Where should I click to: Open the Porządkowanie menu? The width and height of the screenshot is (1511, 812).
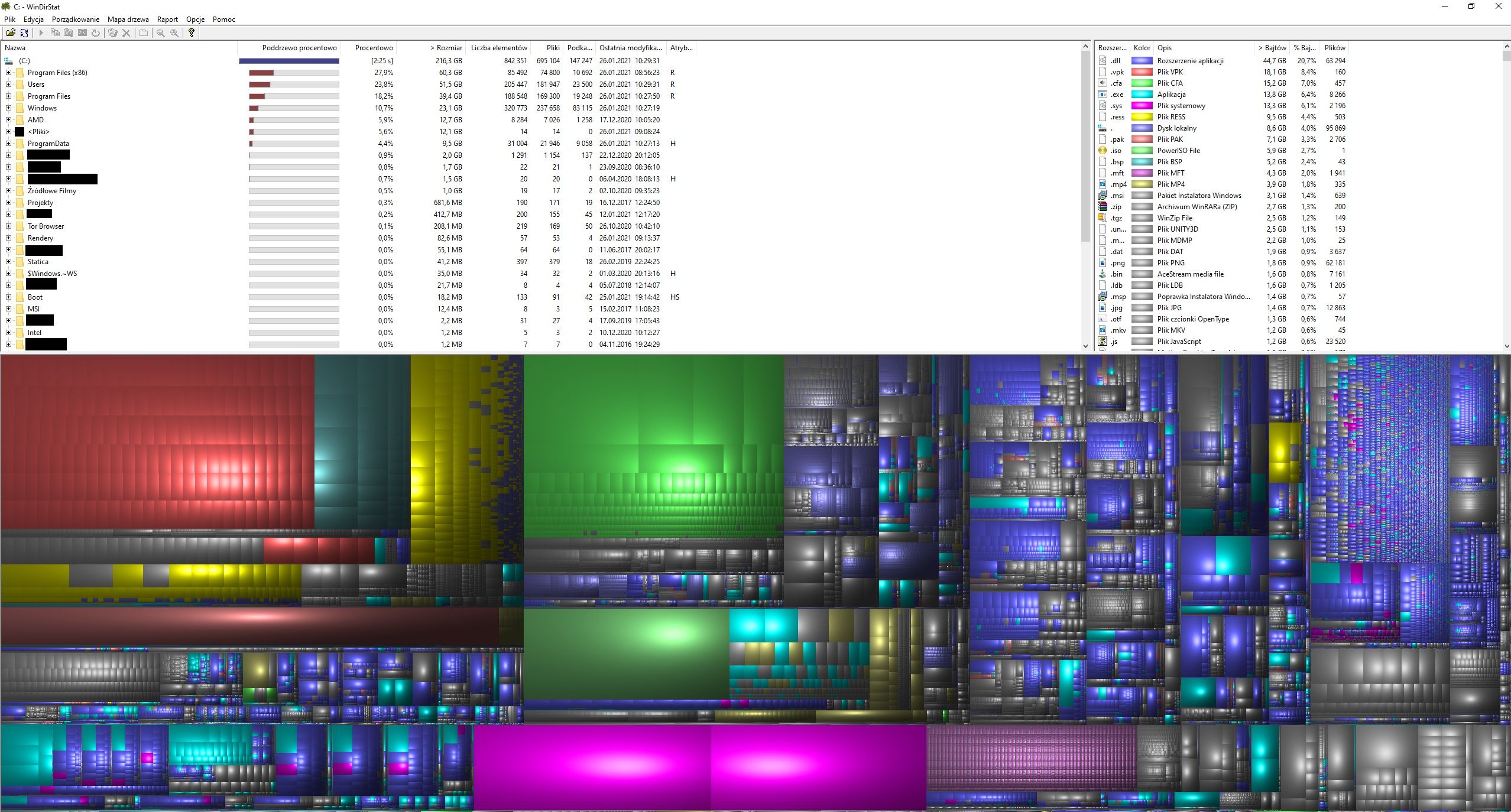coord(75,20)
